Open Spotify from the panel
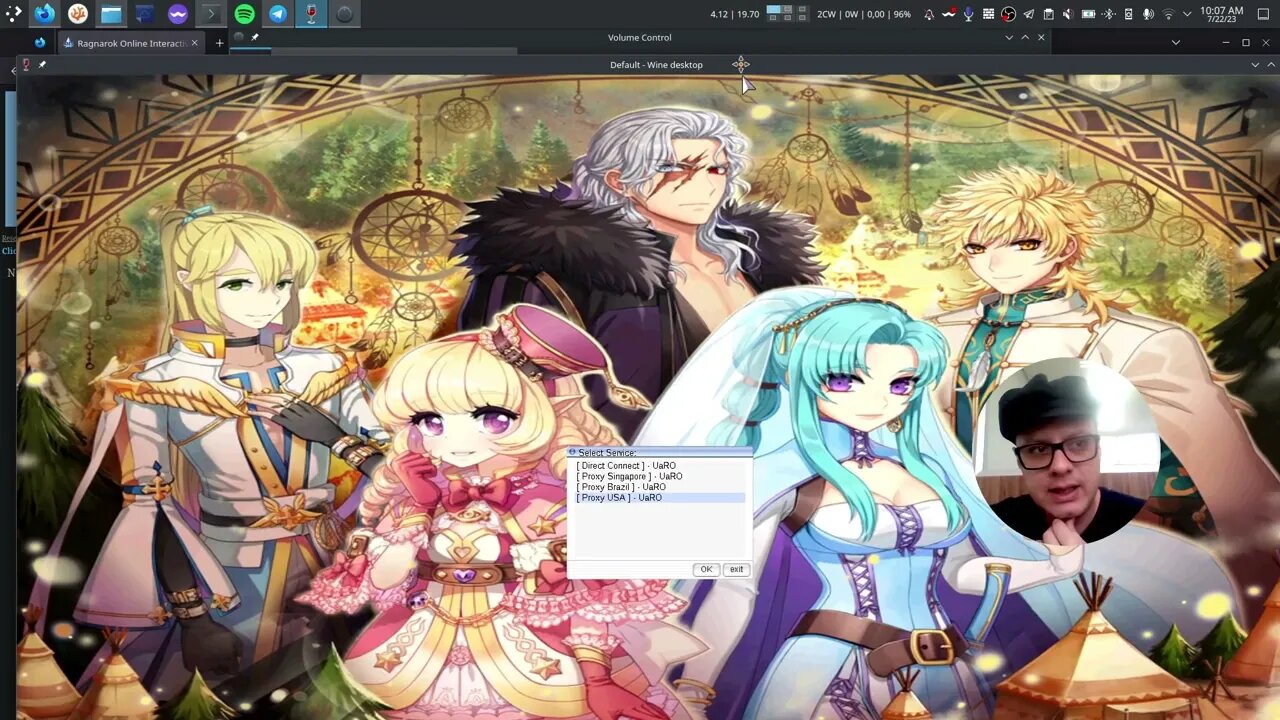The height and width of the screenshot is (720, 1280). (x=244, y=14)
